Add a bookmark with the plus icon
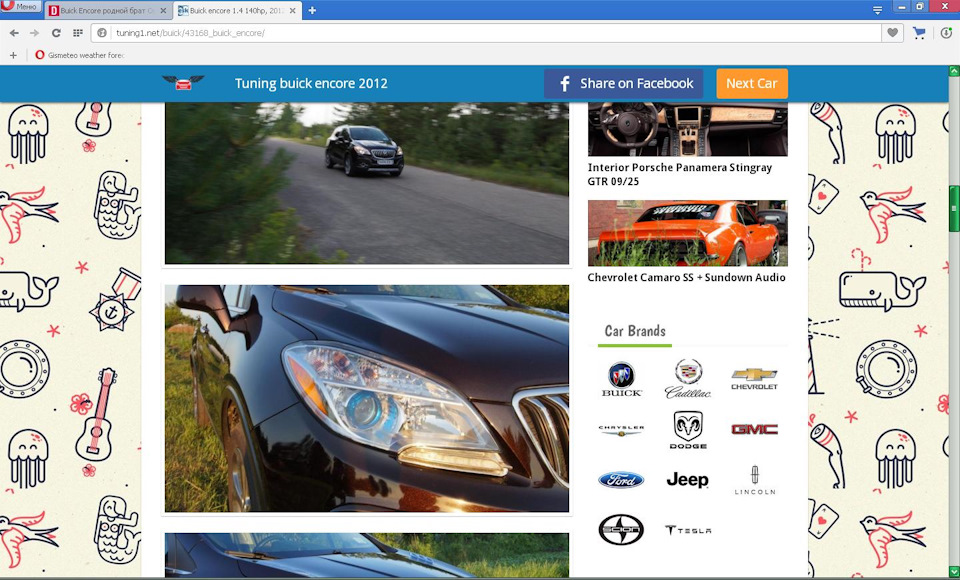 coord(13,55)
